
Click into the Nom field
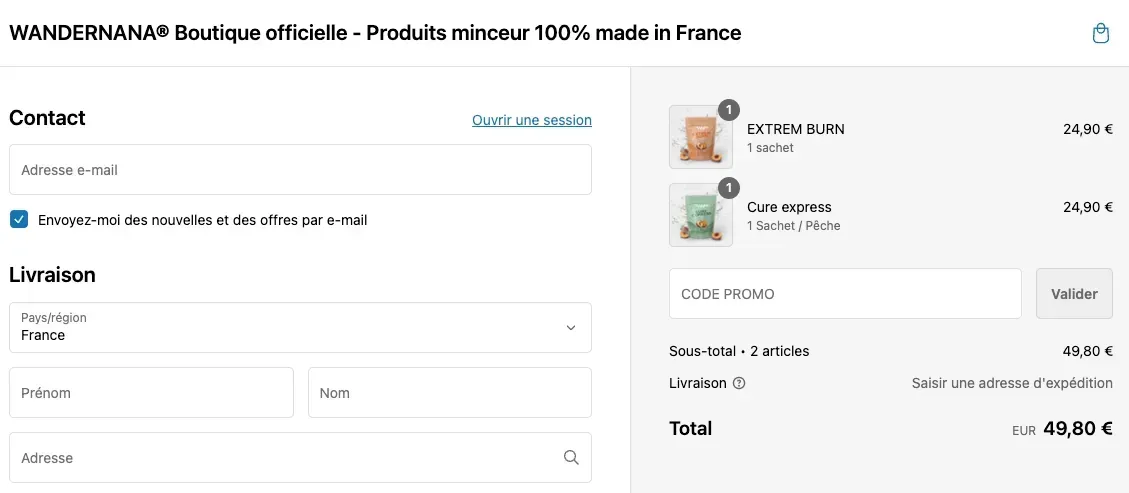(x=450, y=393)
